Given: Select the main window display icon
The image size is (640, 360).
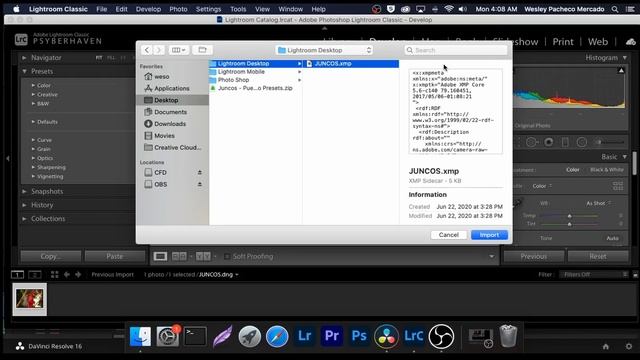Looking at the screenshot, I should click(x=17, y=275).
